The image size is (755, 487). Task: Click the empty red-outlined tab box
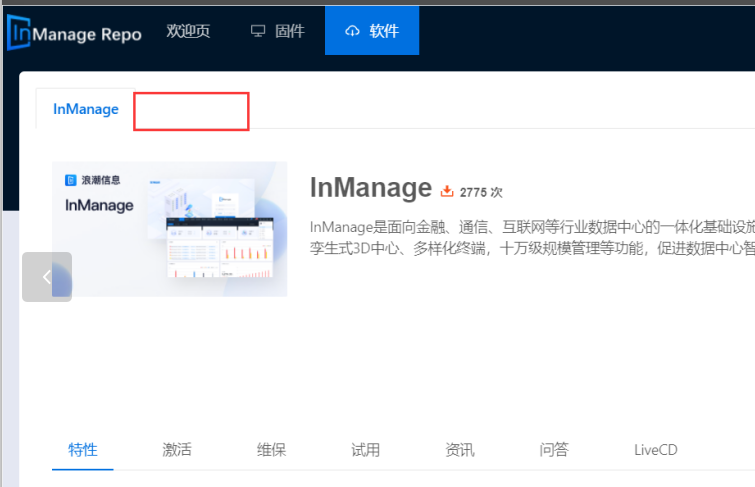coord(191,111)
